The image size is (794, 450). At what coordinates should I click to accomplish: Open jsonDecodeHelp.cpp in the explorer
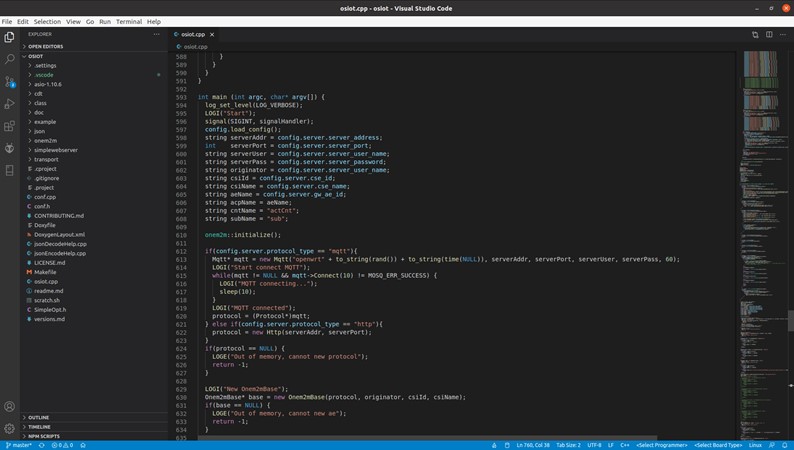(94, 244)
